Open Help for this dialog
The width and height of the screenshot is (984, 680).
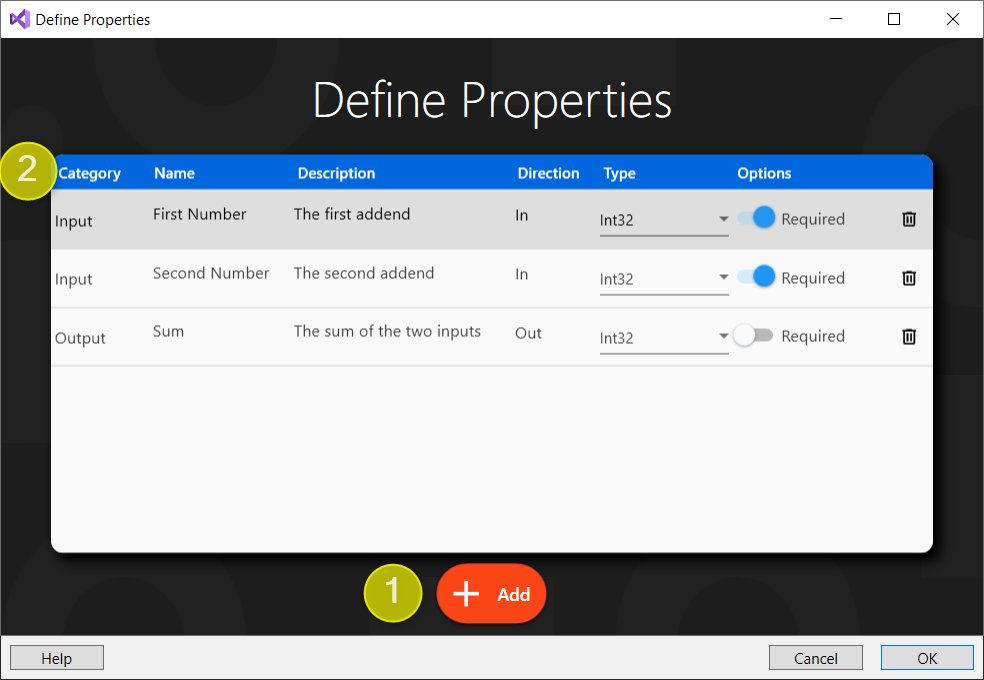point(57,658)
